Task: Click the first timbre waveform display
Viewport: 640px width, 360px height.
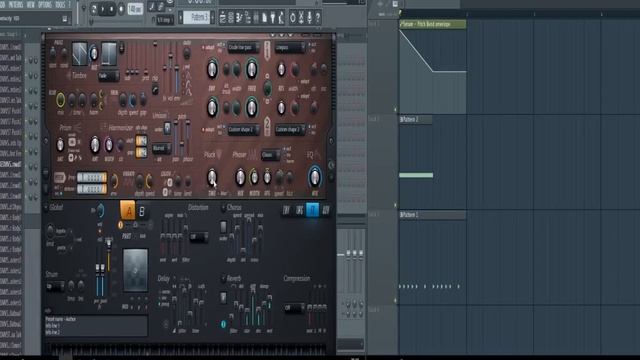Action: pos(80,53)
